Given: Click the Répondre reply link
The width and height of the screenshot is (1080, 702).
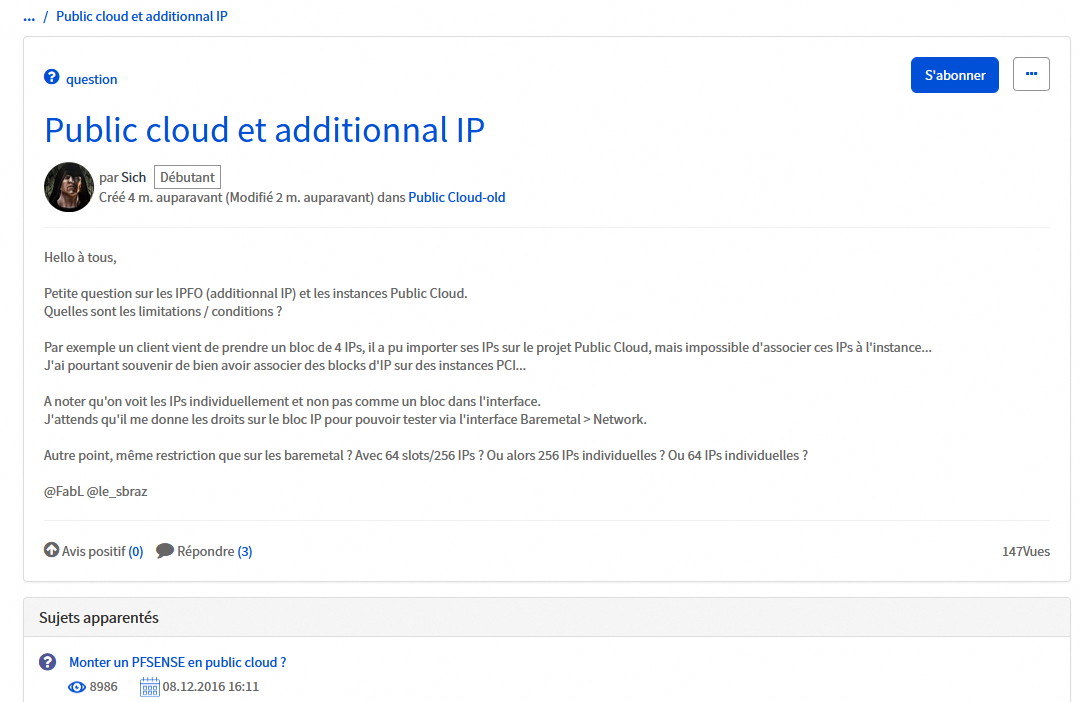Looking at the screenshot, I should tap(206, 551).
